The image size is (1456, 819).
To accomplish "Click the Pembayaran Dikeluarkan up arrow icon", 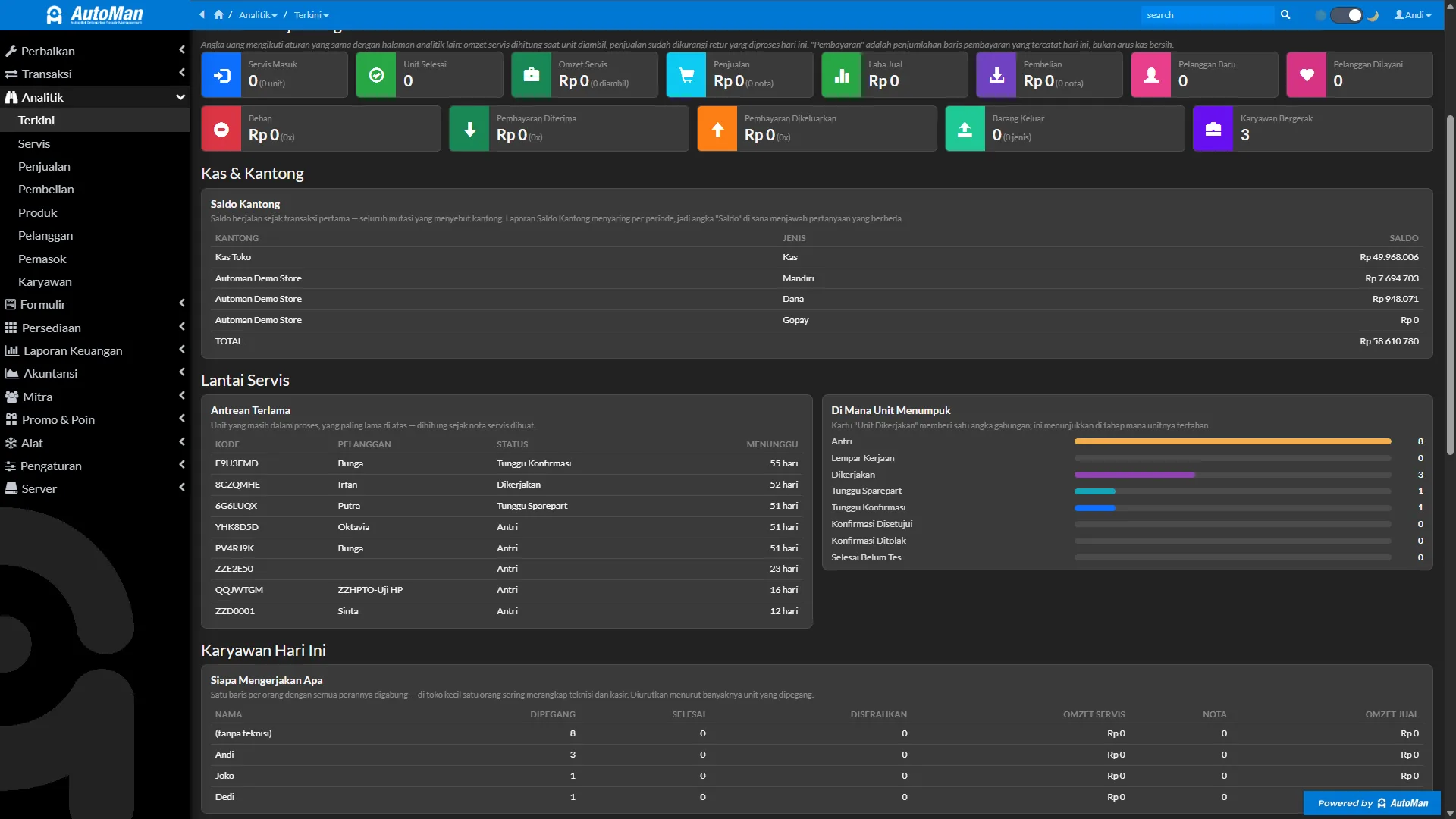I will pyautogui.click(x=717, y=129).
